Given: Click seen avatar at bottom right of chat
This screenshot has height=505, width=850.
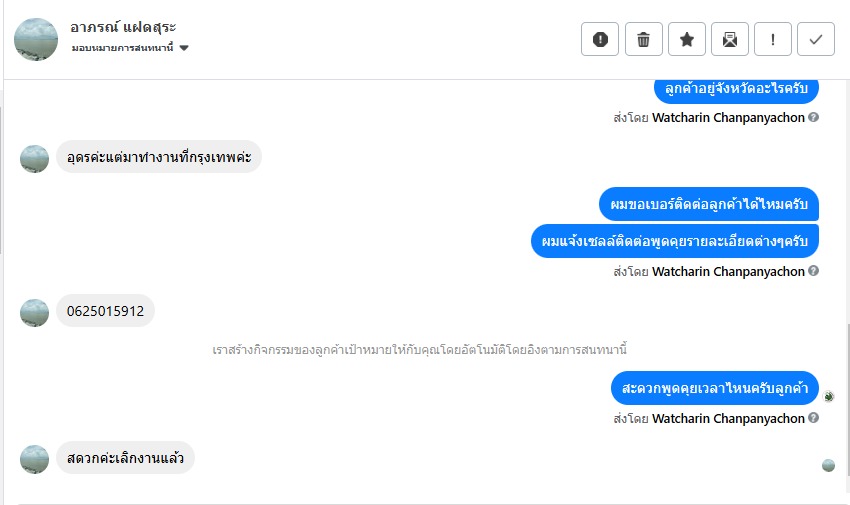Looking at the screenshot, I should pos(828,465).
